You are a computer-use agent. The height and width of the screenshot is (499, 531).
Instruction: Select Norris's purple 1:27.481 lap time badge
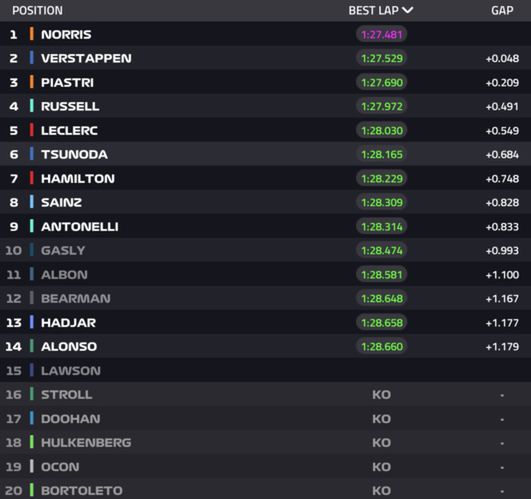[382, 35]
